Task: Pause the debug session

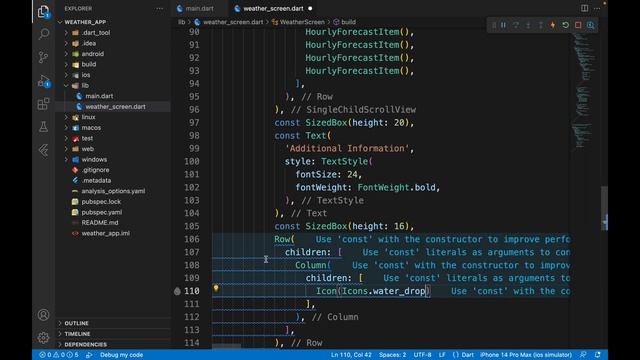Action: (x=503, y=25)
